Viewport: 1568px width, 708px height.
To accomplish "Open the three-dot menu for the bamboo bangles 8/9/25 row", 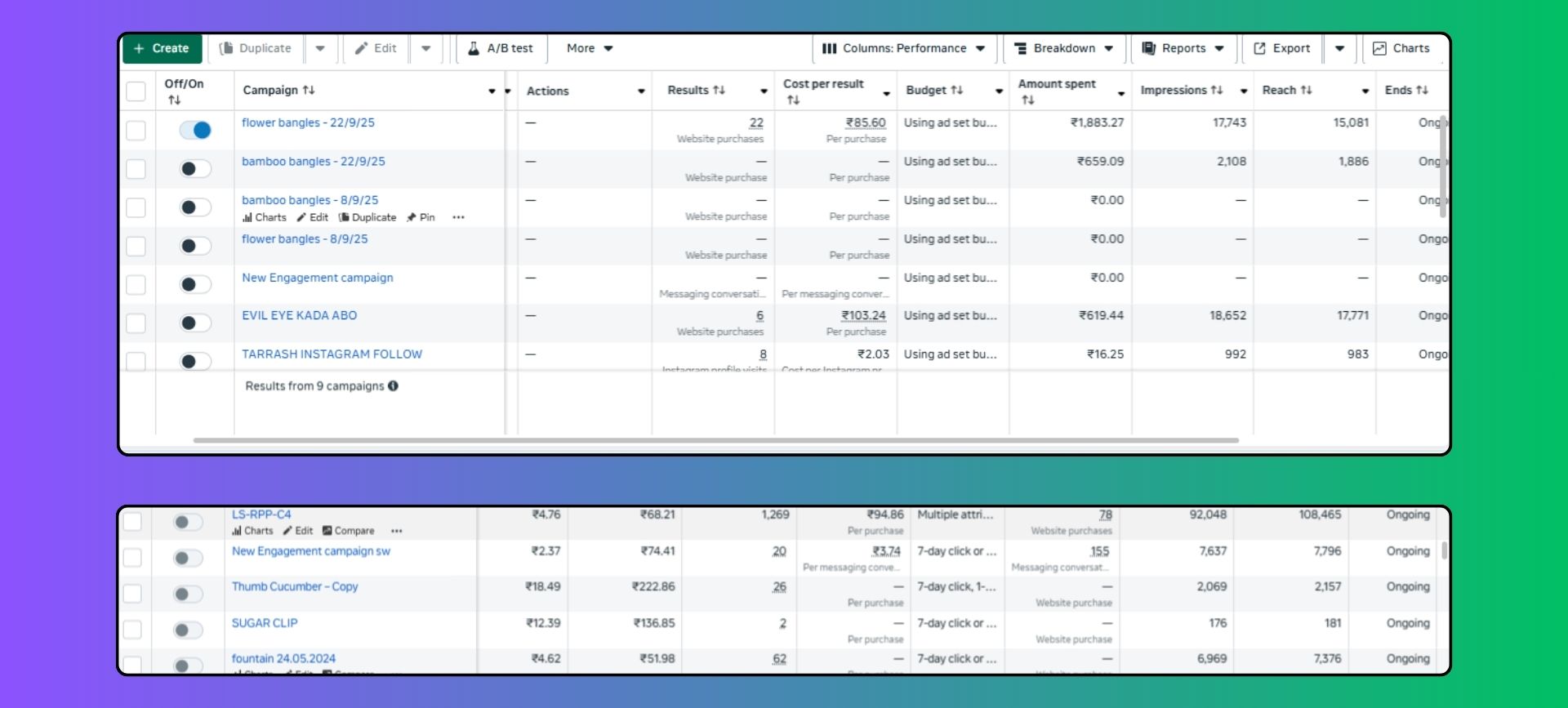I will (458, 217).
